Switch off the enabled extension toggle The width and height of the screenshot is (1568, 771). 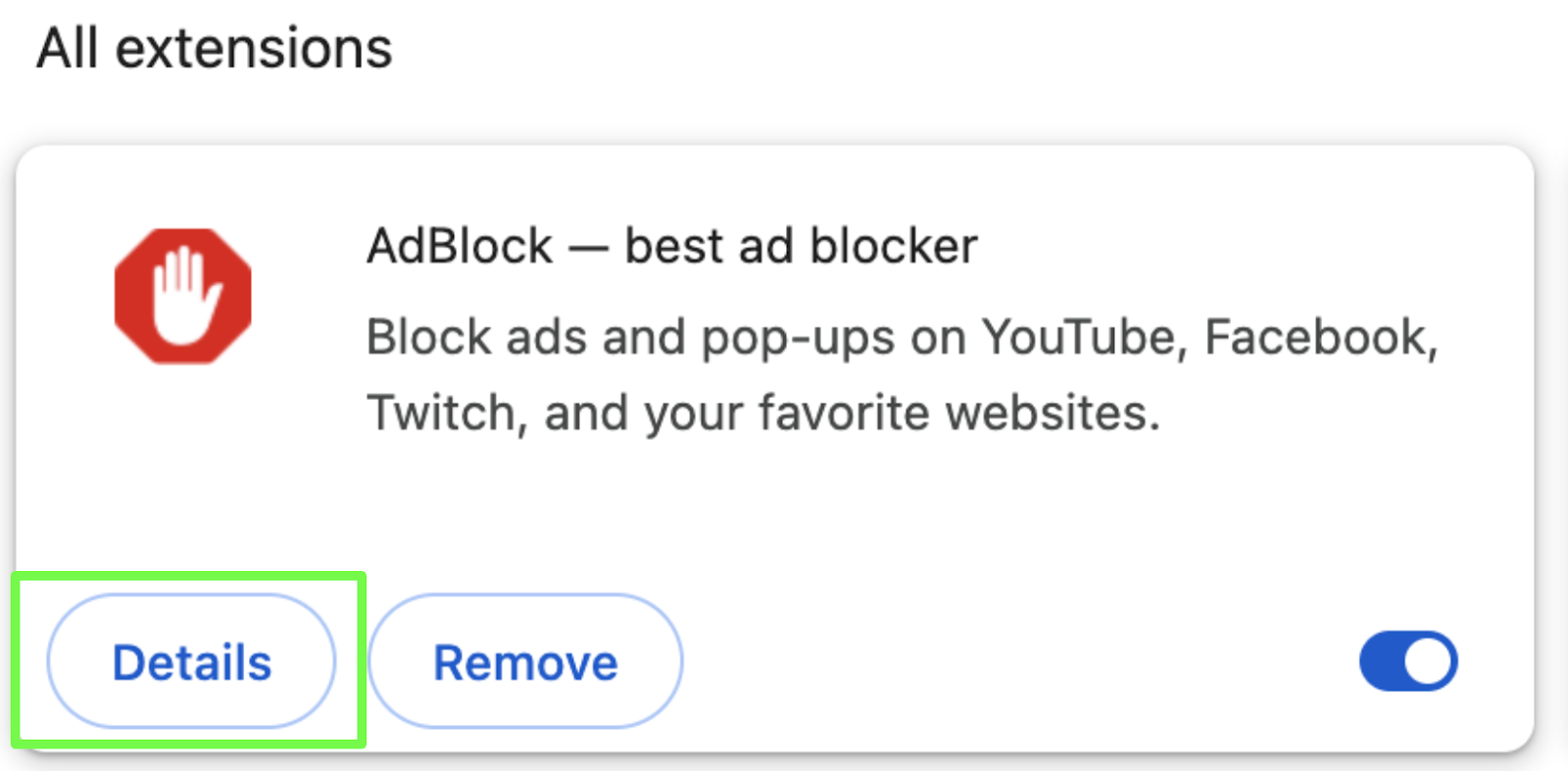1408,661
